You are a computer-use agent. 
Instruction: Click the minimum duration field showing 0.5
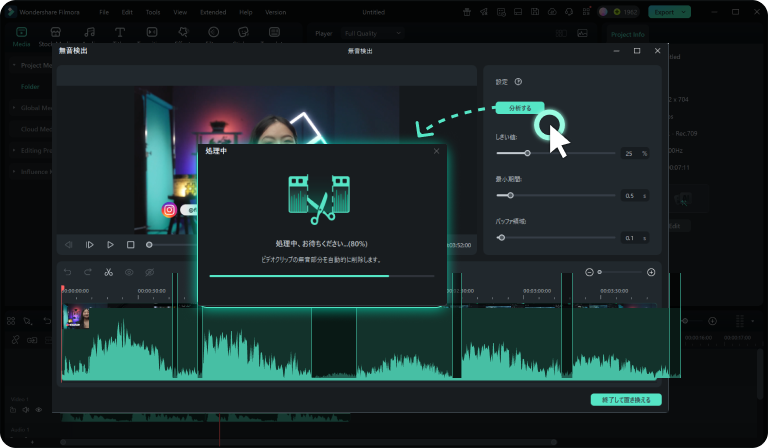pos(635,195)
